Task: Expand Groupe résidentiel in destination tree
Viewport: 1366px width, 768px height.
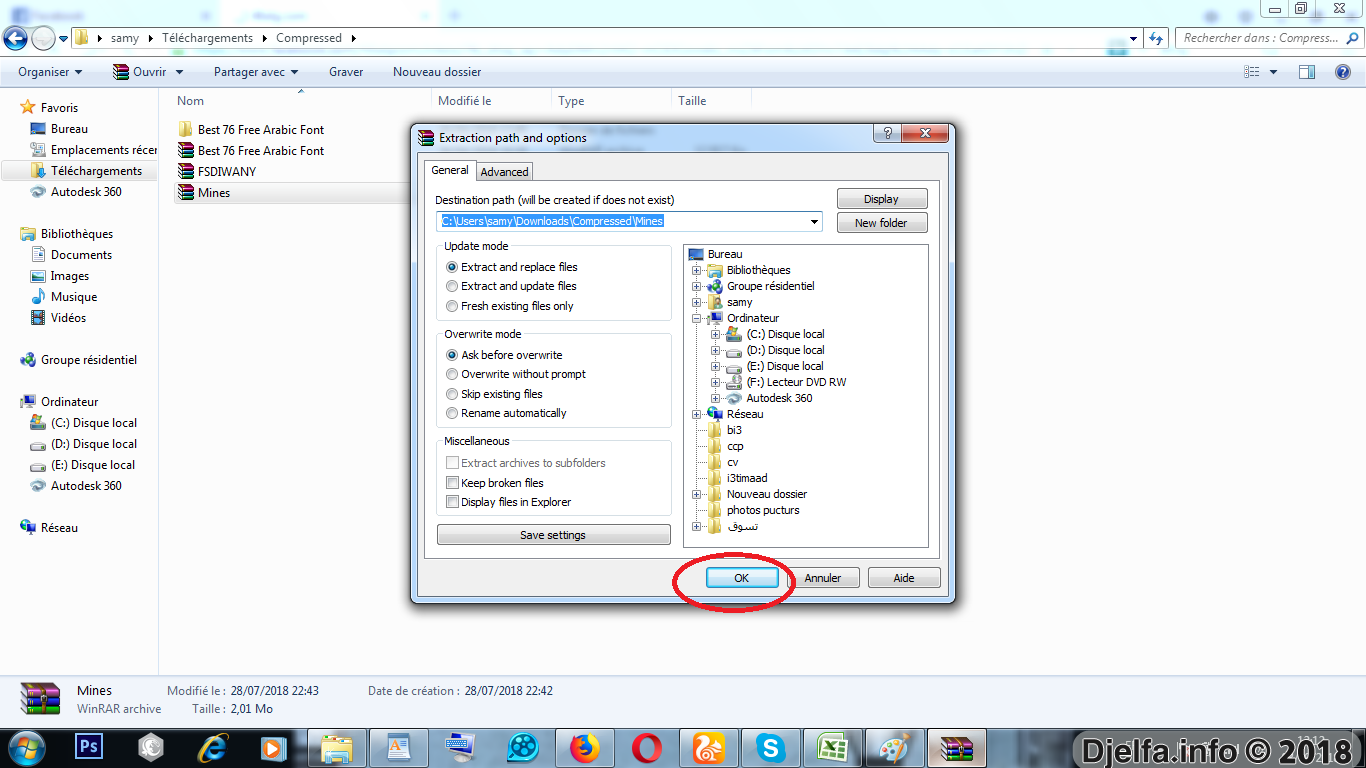Action: coord(696,286)
